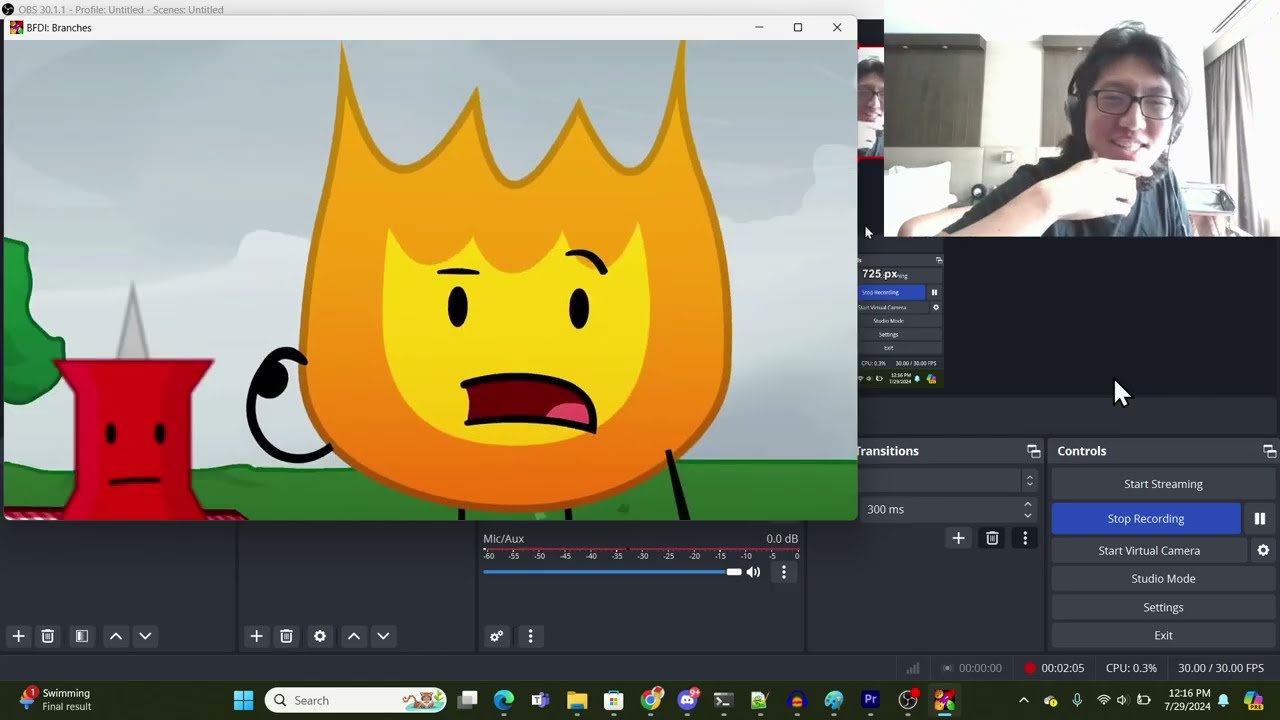Screen dimensions: 1280x720
Task: Toggle Studio Mode
Action: tap(1163, 578)
